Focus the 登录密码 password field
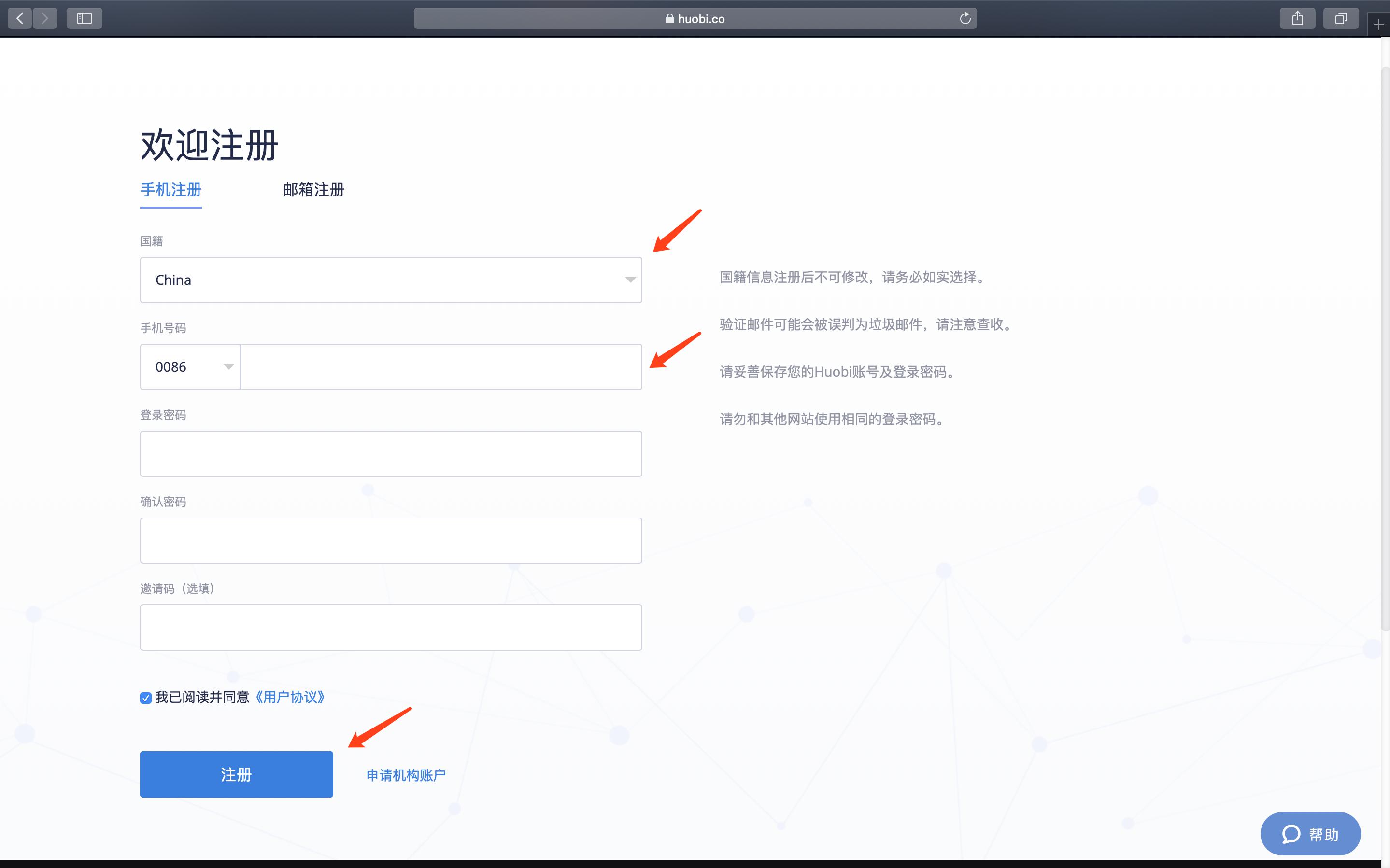The image size is (1390, 868). (391, 453)
